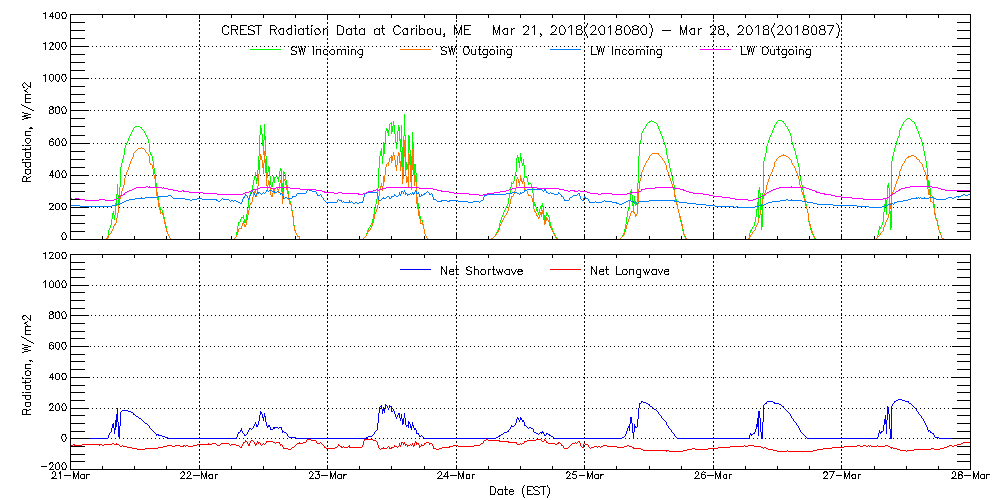Click the 'LW Outgoing' legend entry
This screenshot has height=500, width=1000.
(x=776, y=51)
